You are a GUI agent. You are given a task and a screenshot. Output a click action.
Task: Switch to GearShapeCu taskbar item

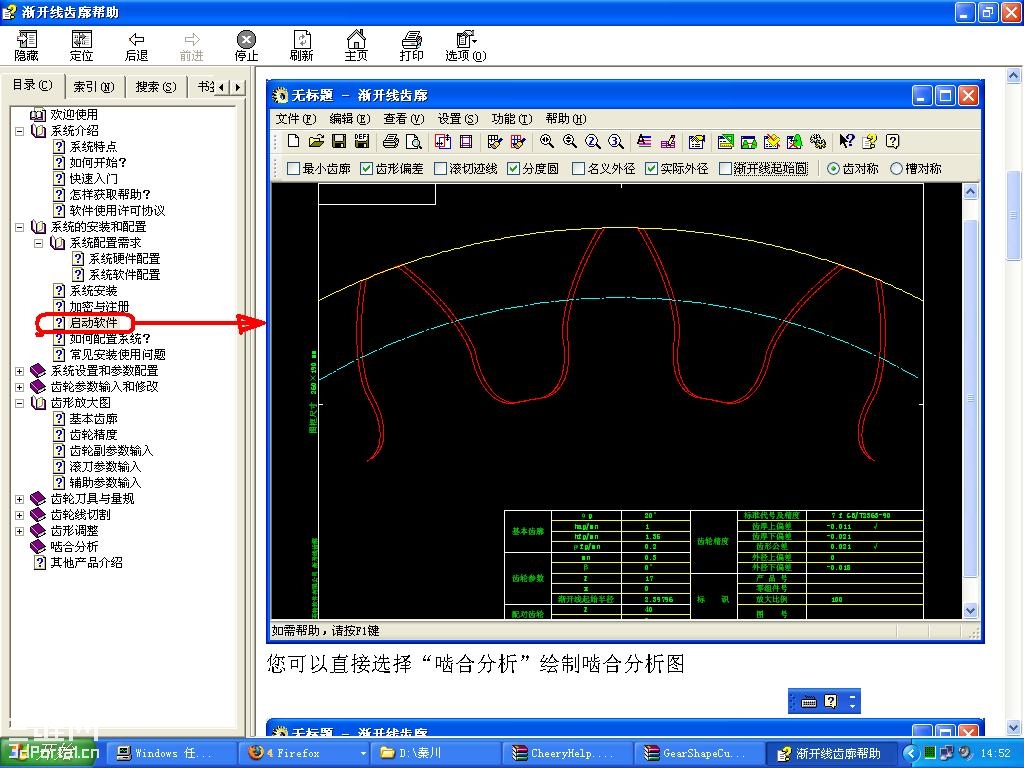[699, 753]
